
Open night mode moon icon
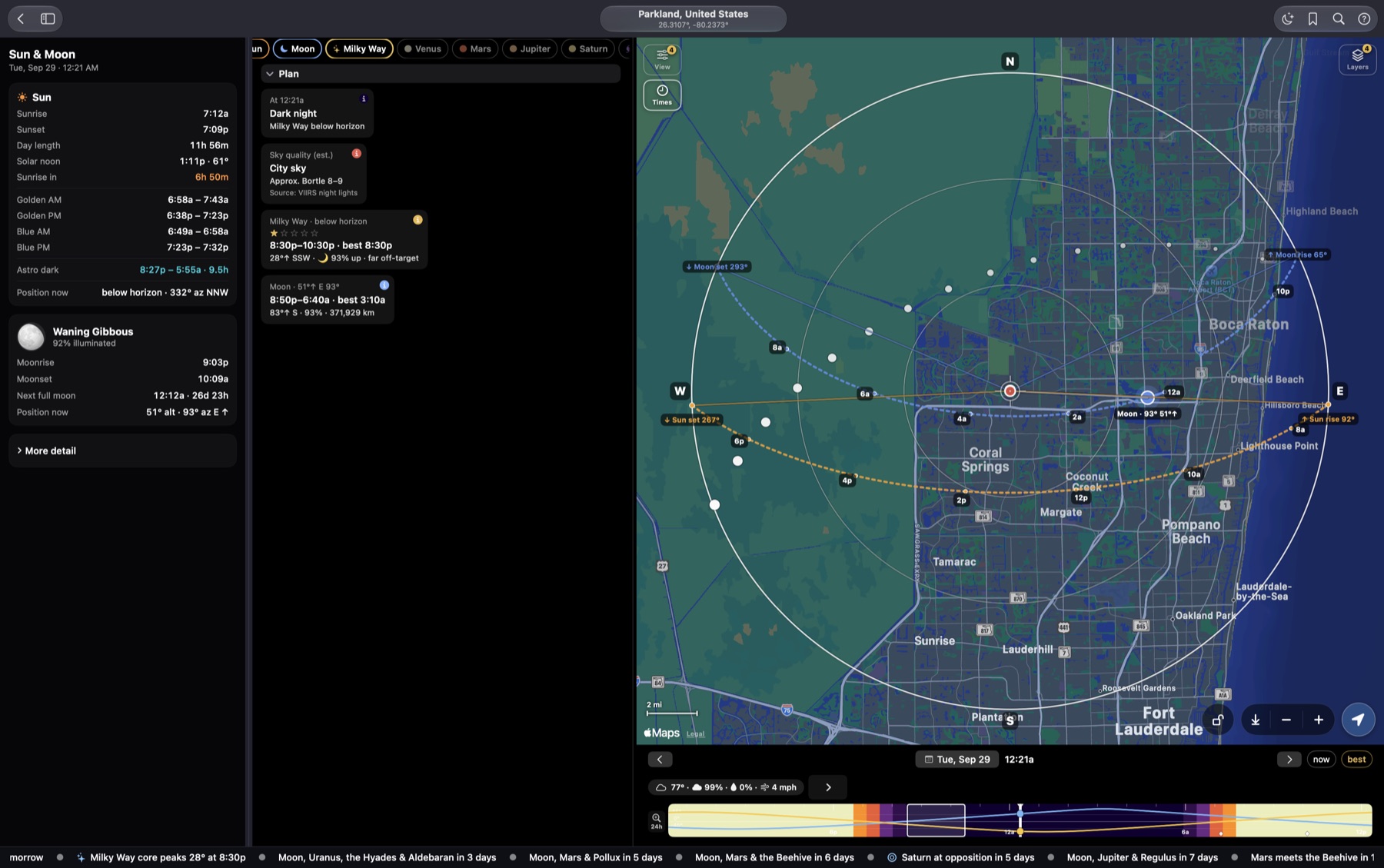[x=1287, y=19]
